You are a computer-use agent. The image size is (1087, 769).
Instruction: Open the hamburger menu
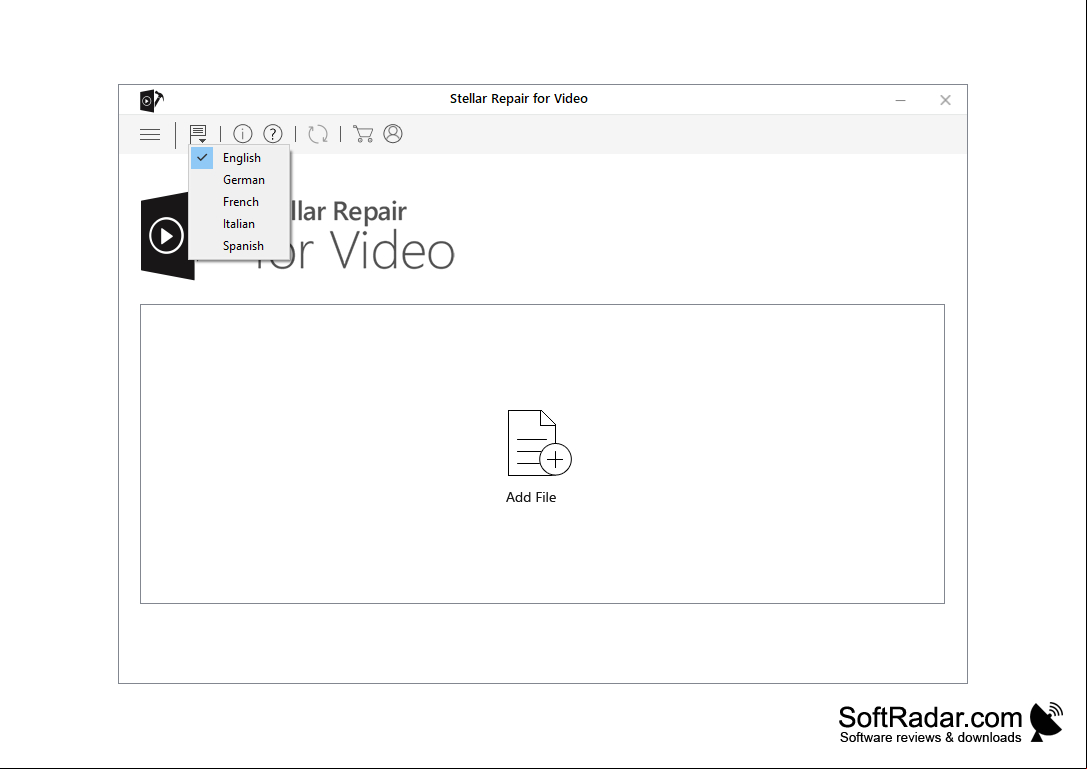click(150, 135)
